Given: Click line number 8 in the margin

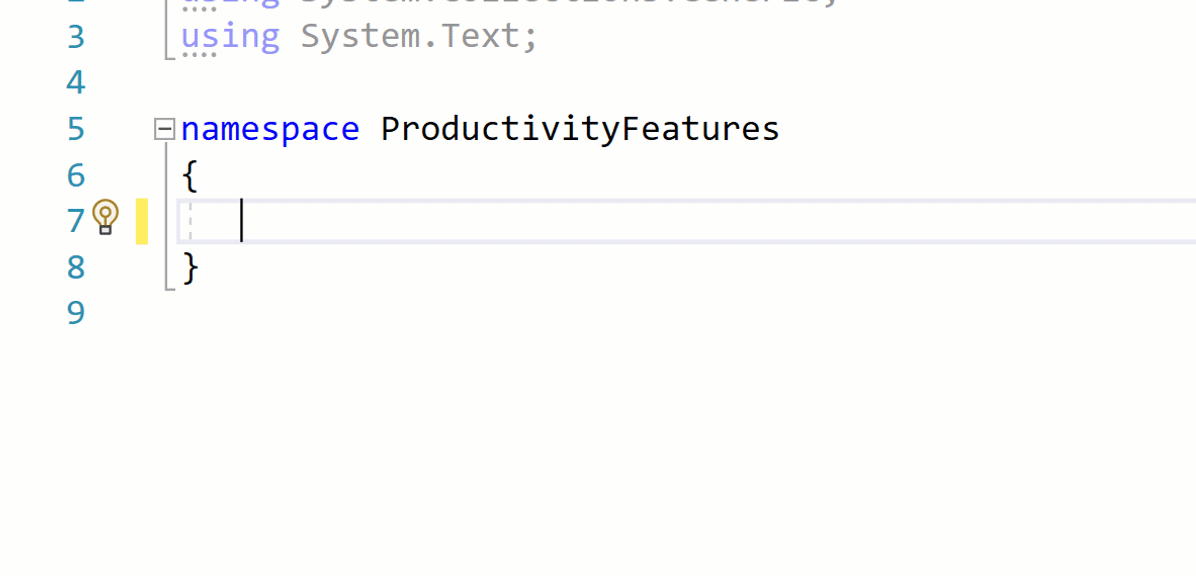Looking at the screenshot, I should (76, 267).
